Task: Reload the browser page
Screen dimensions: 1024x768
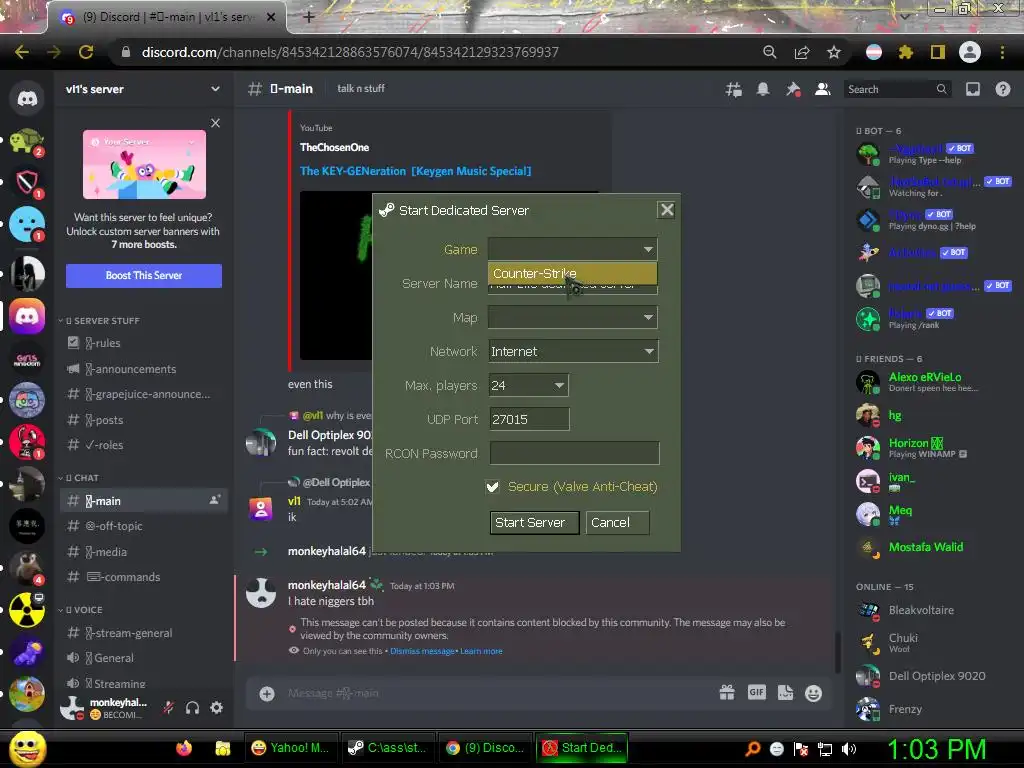Action: click(86, 52)
